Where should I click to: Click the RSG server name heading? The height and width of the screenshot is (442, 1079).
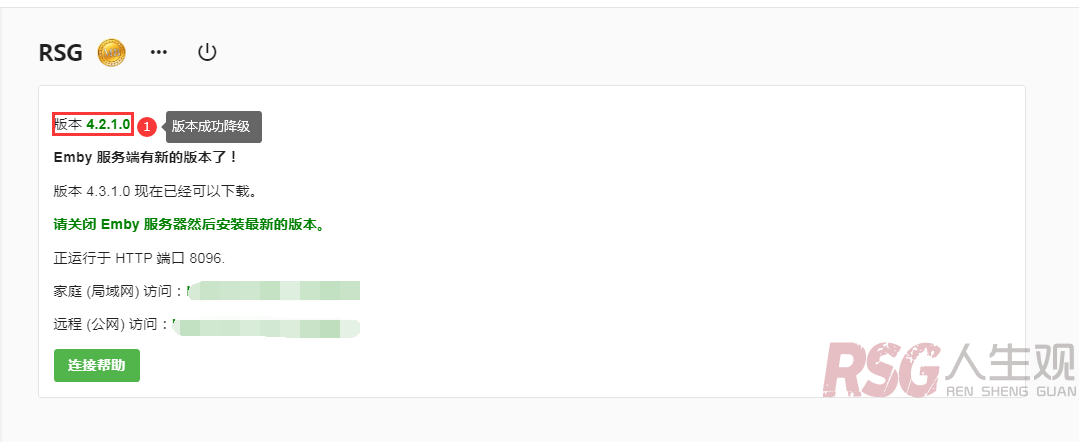61,52
